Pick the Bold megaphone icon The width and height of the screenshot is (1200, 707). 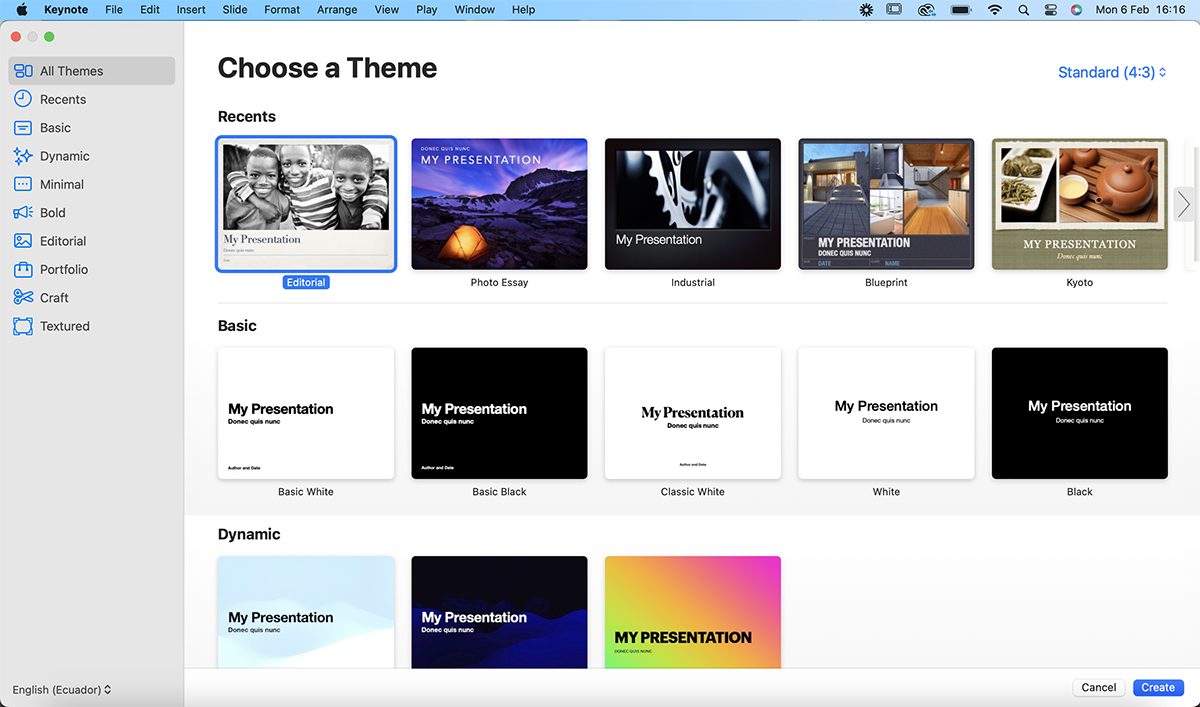click(x=23, y=213)
